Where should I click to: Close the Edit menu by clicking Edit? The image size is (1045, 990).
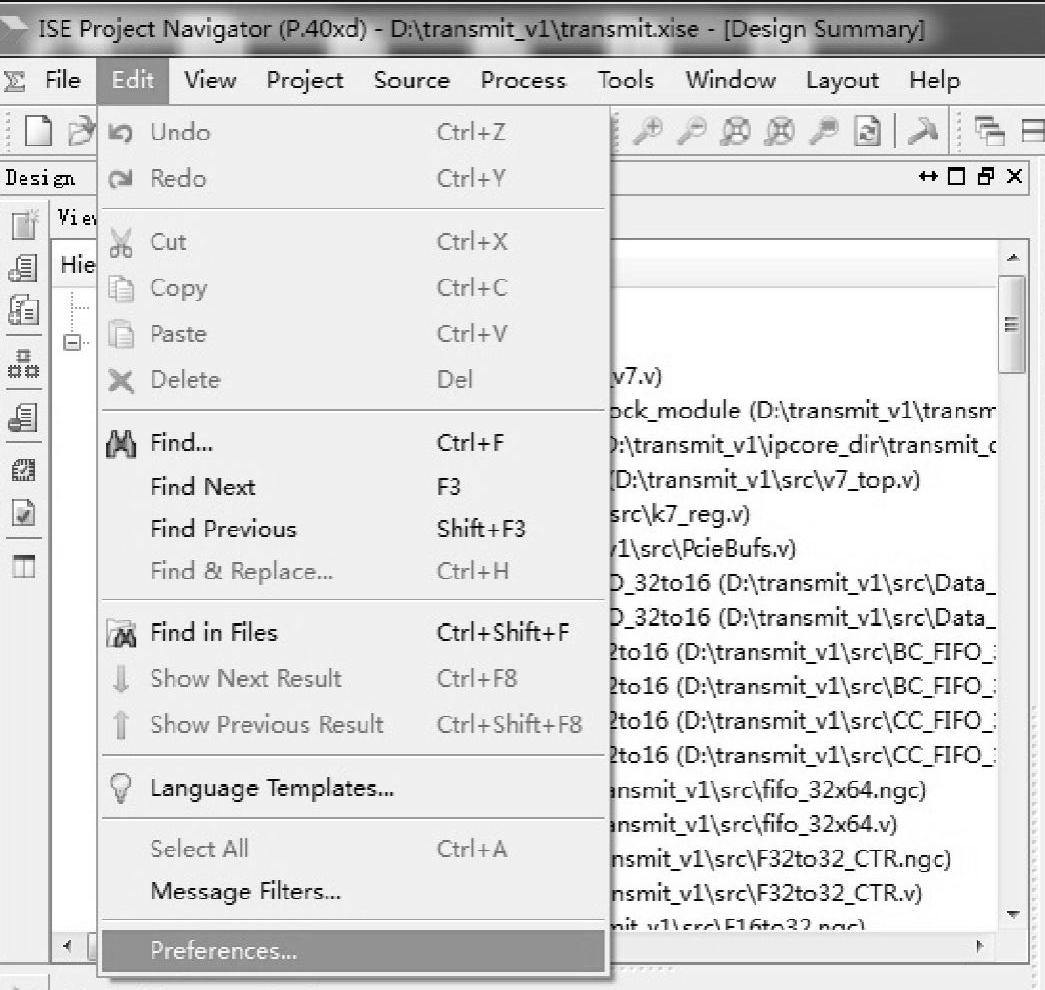(x=133, y=80)
